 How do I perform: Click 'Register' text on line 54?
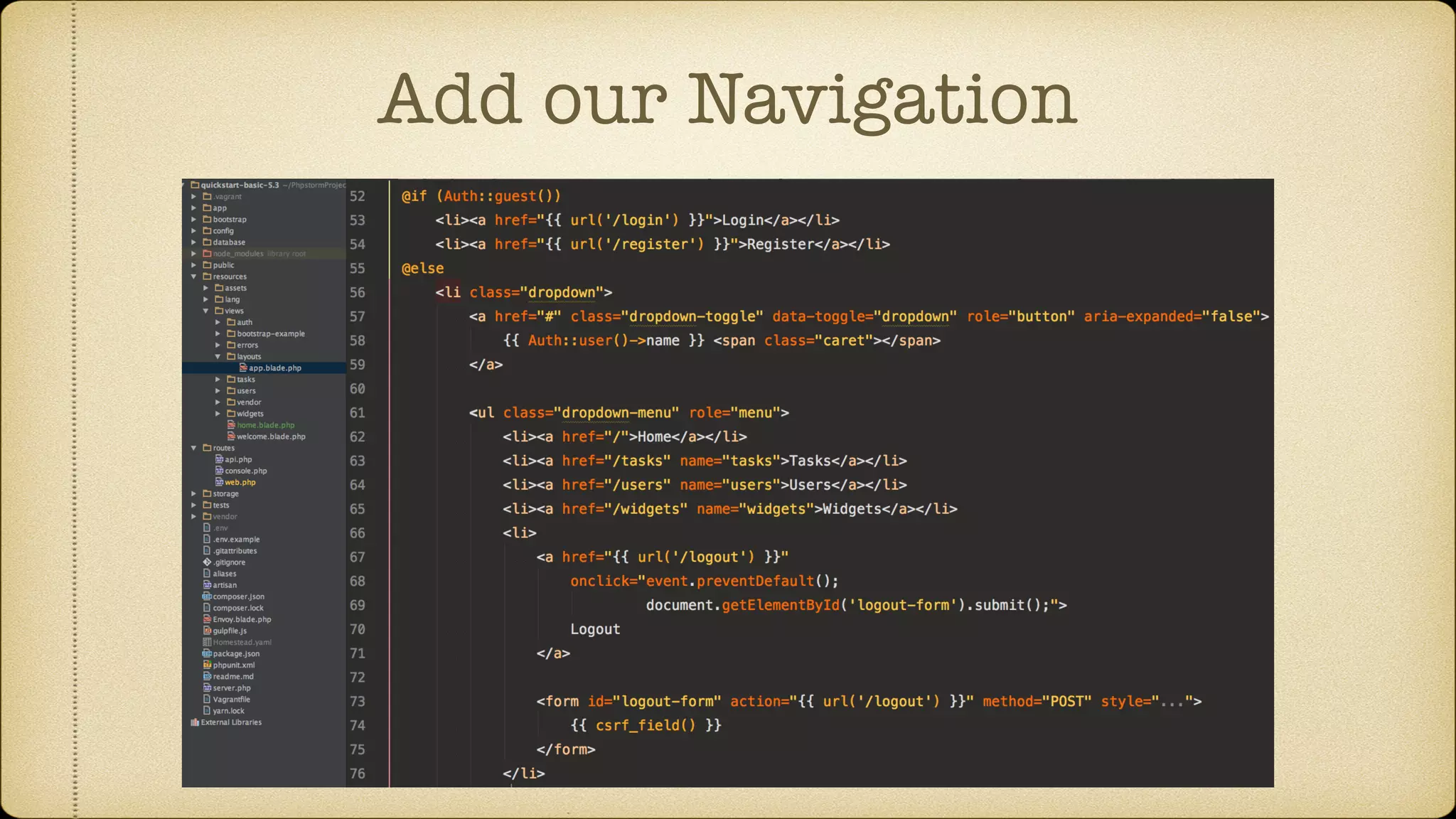tap(780, 244)
